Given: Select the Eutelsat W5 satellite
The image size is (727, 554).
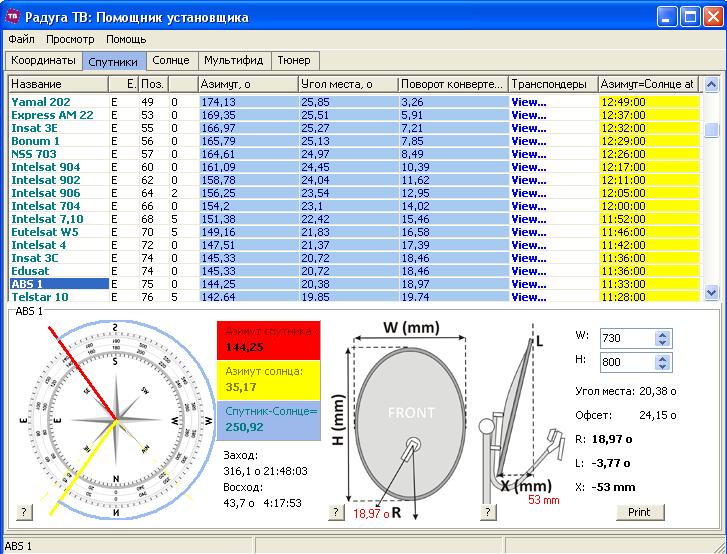Looking at the screenshot, I should click(x=45, y=232).
